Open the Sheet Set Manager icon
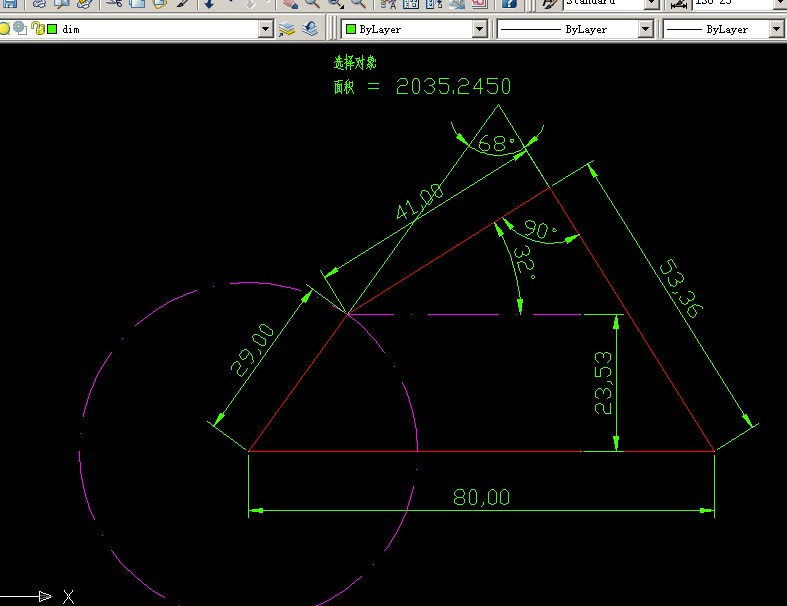Image resolution: width=787 pixels, height=606 pixels. [457, 4]
